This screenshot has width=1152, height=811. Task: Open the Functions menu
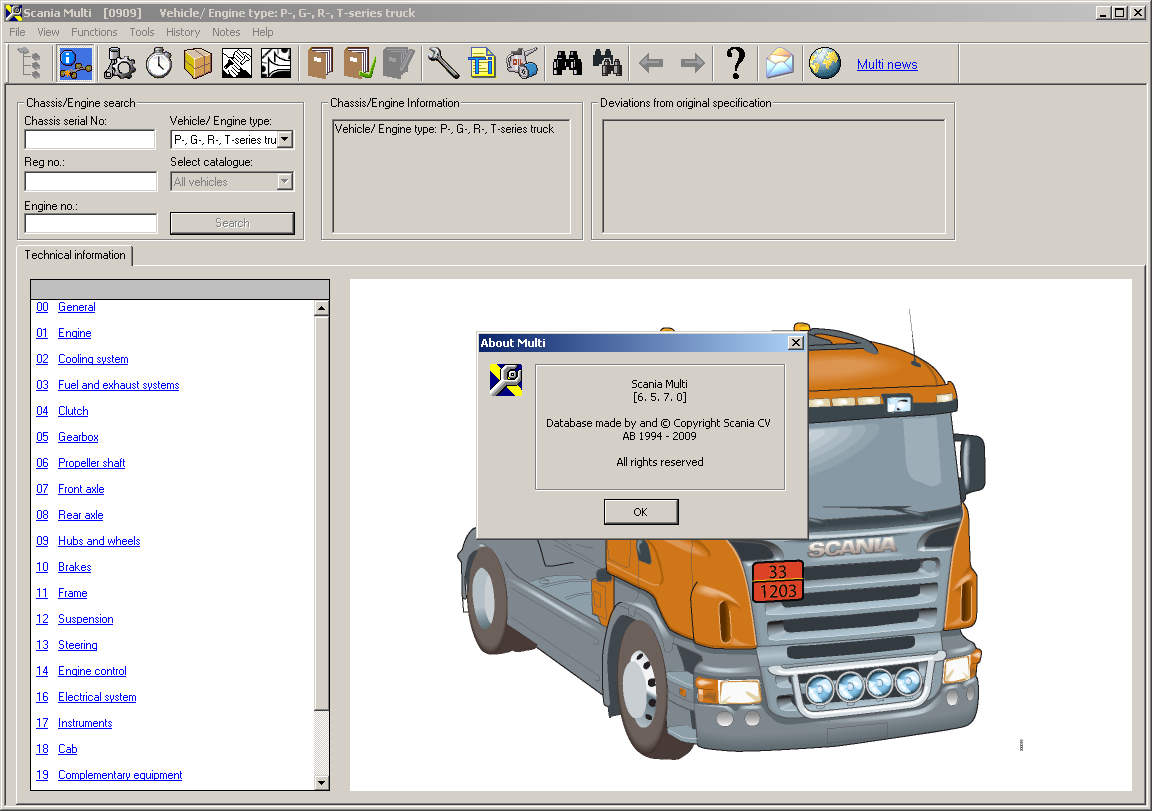click(x=94, y=32)
